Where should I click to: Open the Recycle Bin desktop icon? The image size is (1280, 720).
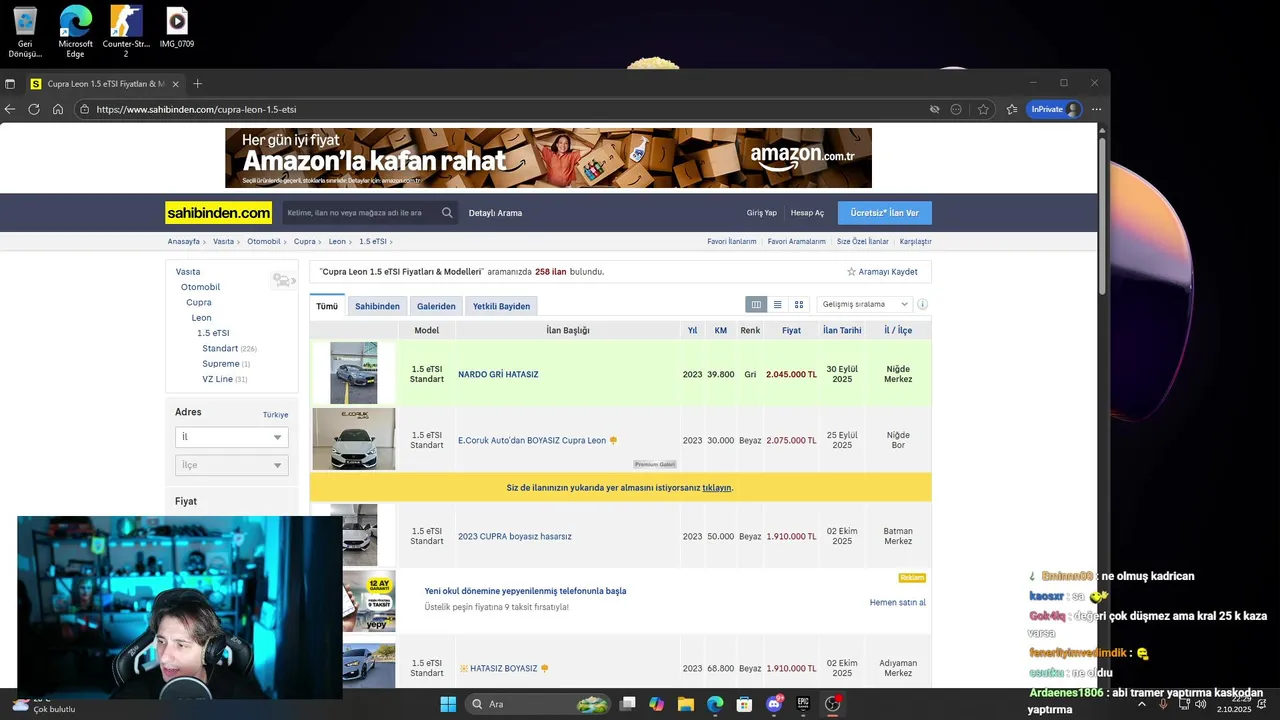pos(25,32)
